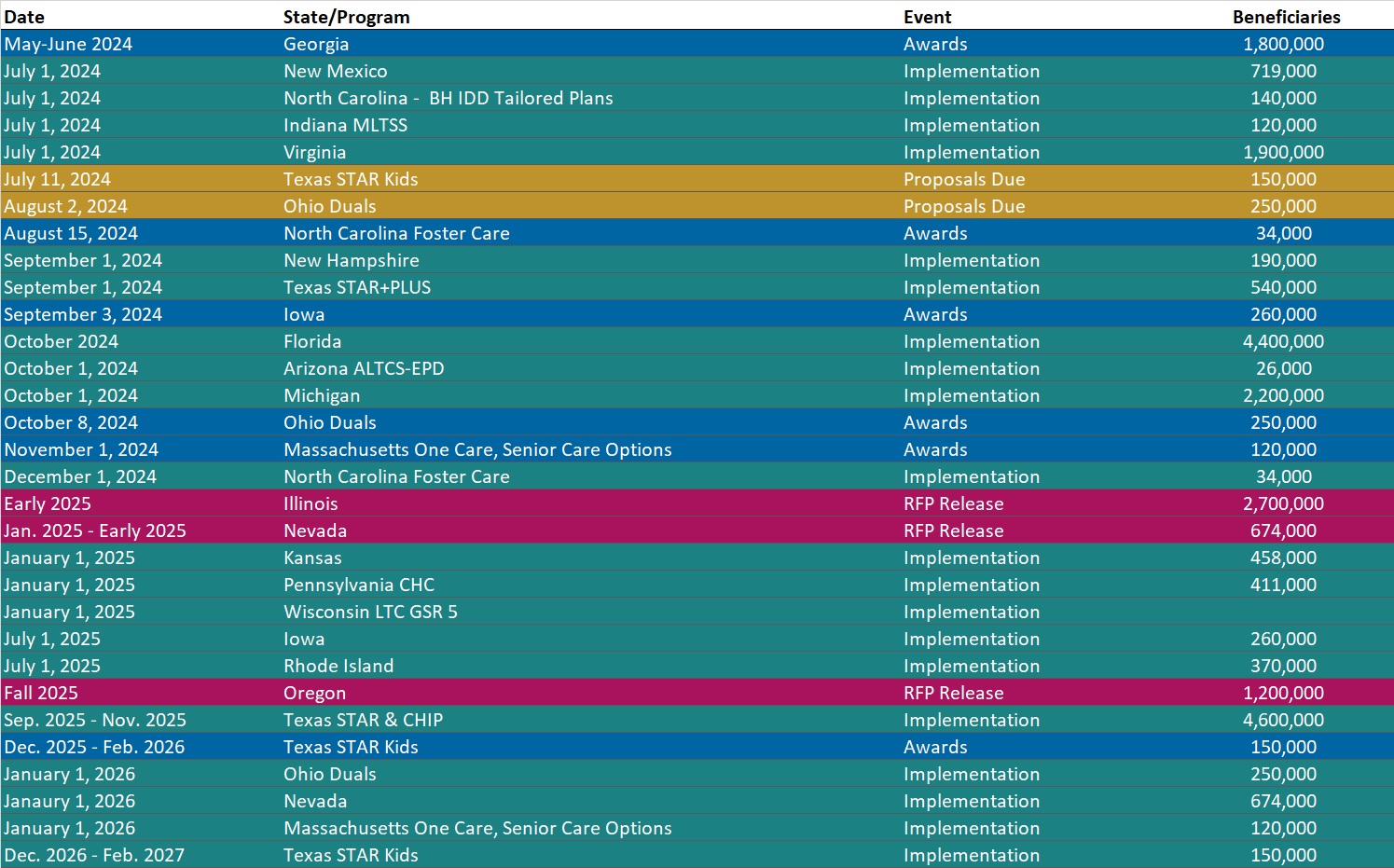The width and height of the screenshot is (1394, 868).
Task: Select the 'Dec. 2026 - Feb. 2027' date cell
Action: click(93, 855)
